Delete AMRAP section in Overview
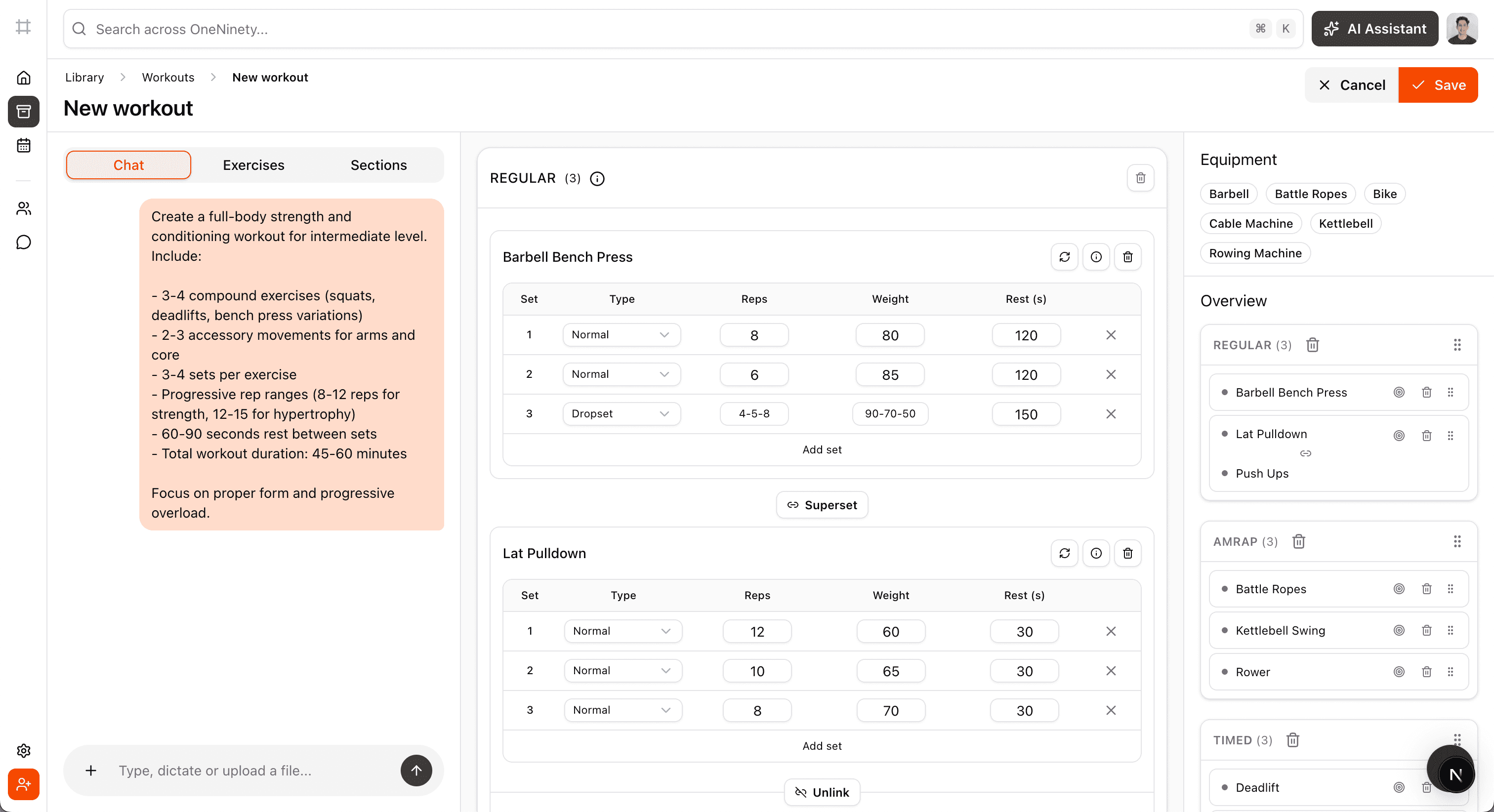Viewport: 1494px width, 812px height. 1298,541
